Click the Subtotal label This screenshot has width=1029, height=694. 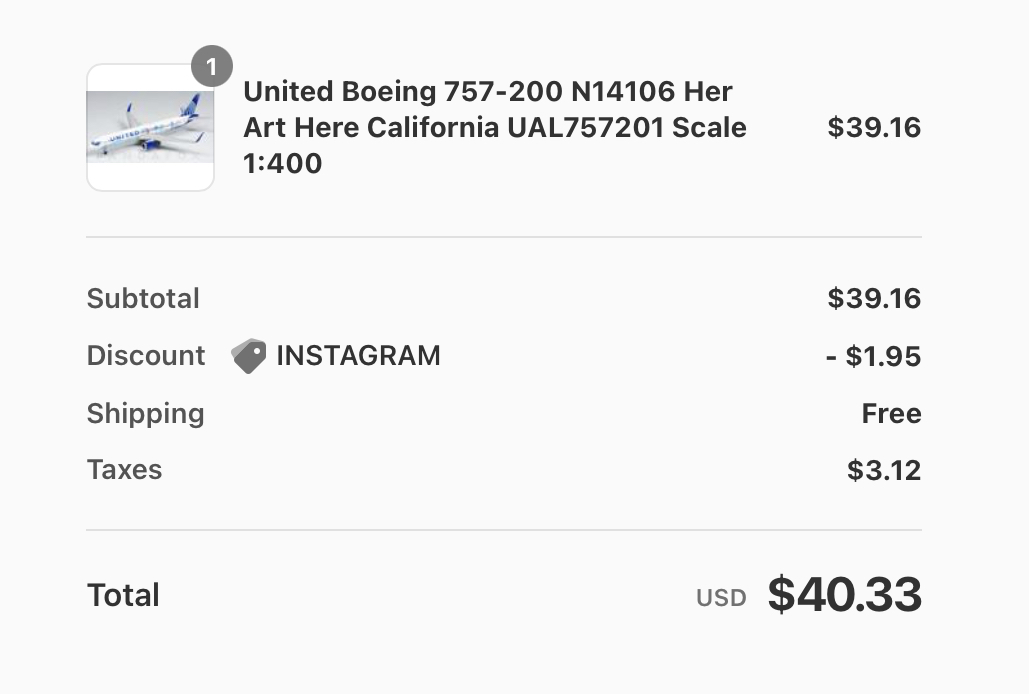143,299
